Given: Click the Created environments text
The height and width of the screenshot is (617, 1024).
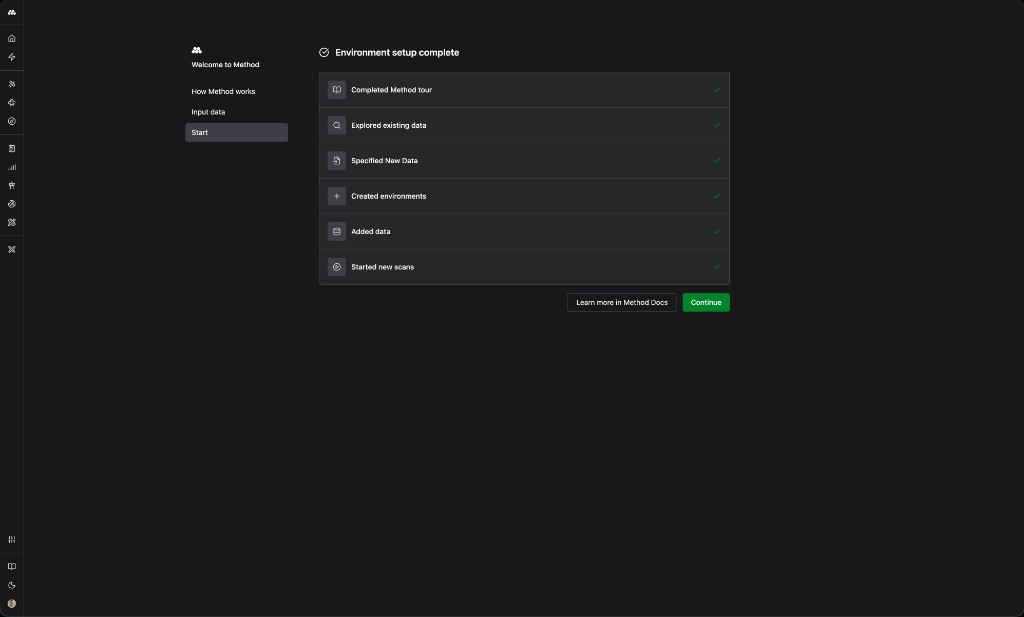Looking at the screenshot, I should (389, 196).
